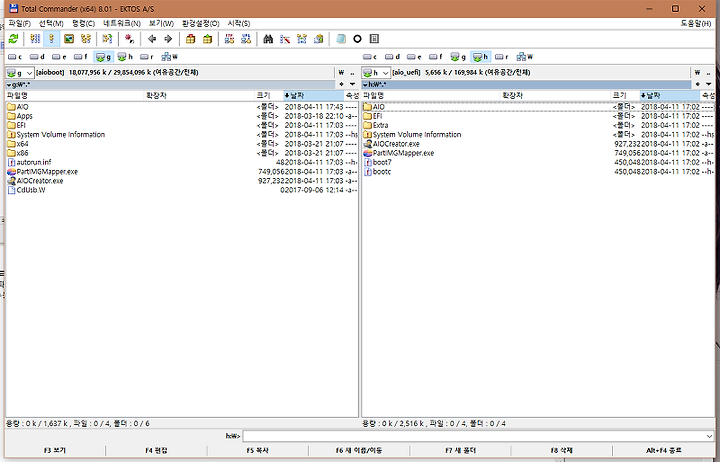Switch right panel to drive c
Viewport: 720px width, 462px height.
point(370,57)
